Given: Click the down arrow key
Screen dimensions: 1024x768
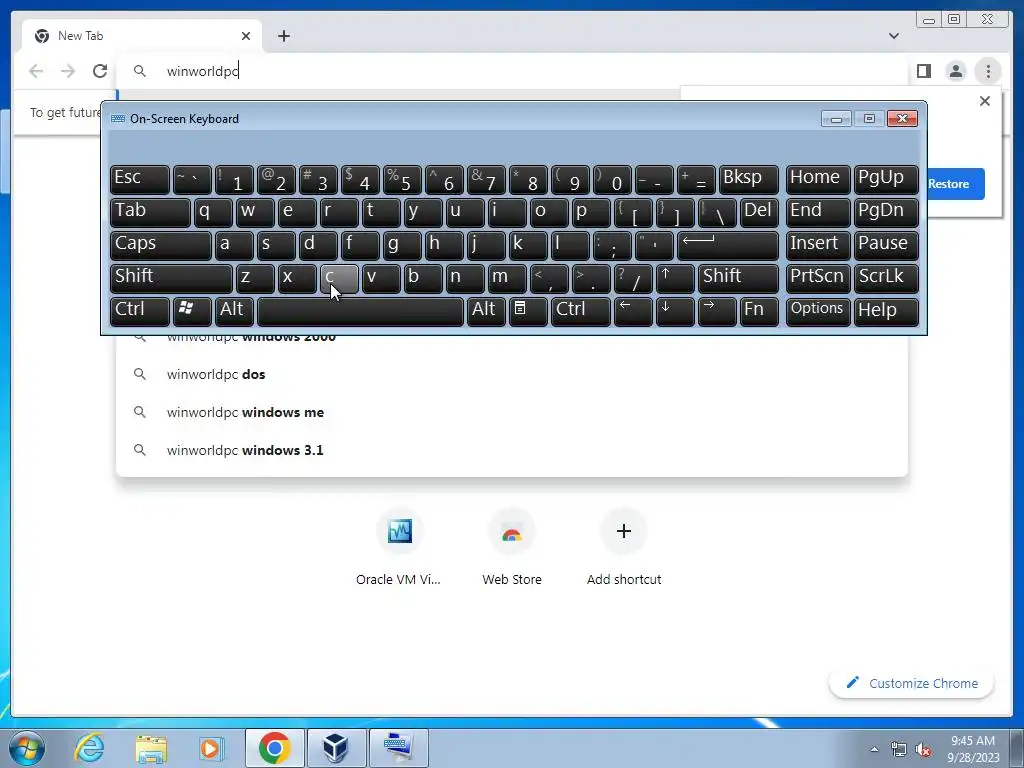Looking at the screenshot, I should (675, 311).
